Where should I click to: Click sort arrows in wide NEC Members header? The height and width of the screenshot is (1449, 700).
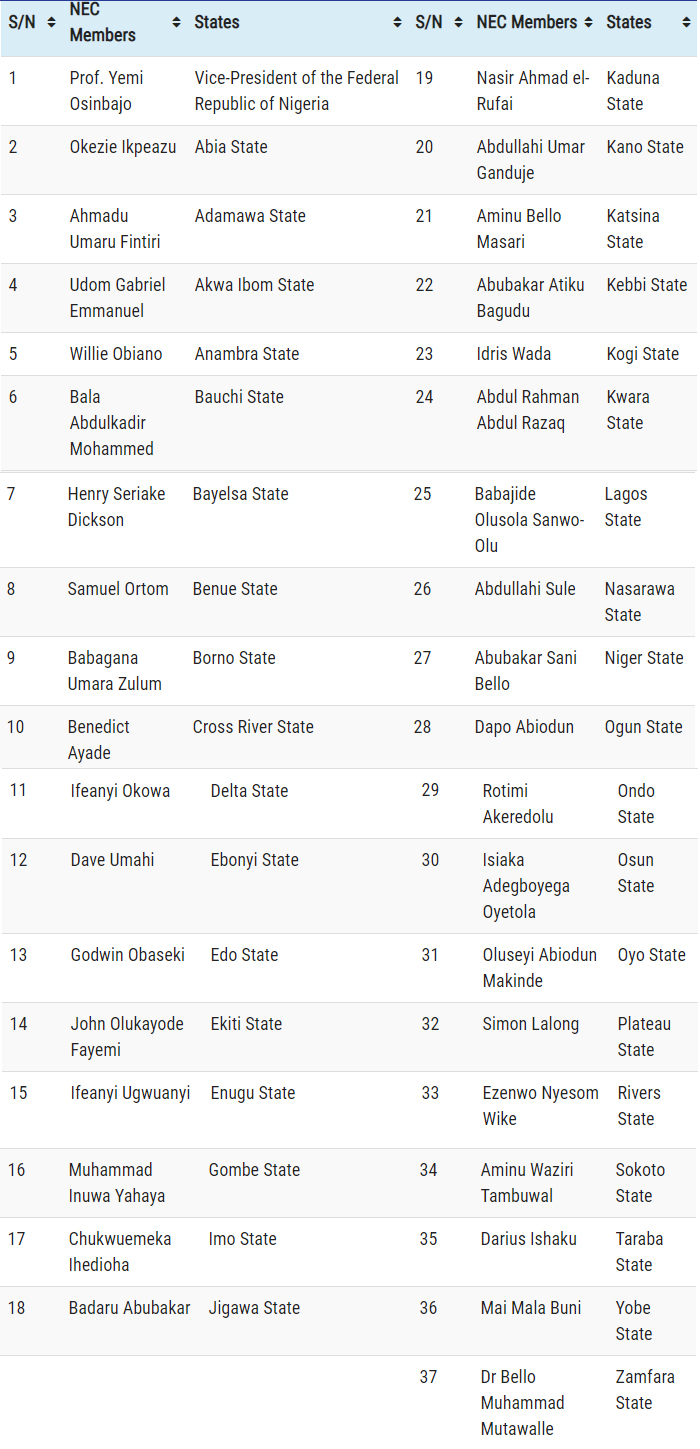pos(176,22)
